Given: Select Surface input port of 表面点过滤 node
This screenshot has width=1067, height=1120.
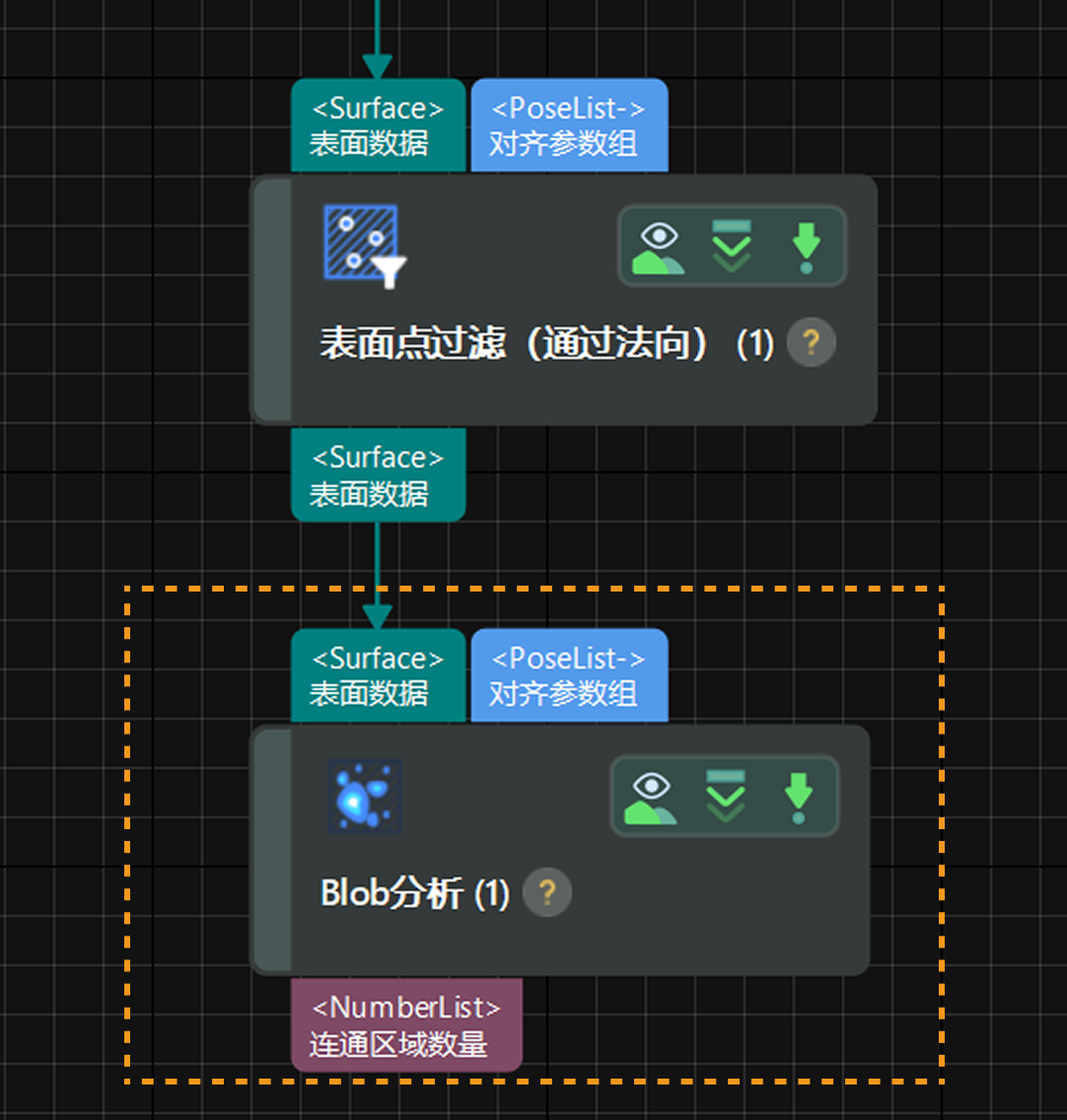Looking at the screenshot, I should pos(378,126).
